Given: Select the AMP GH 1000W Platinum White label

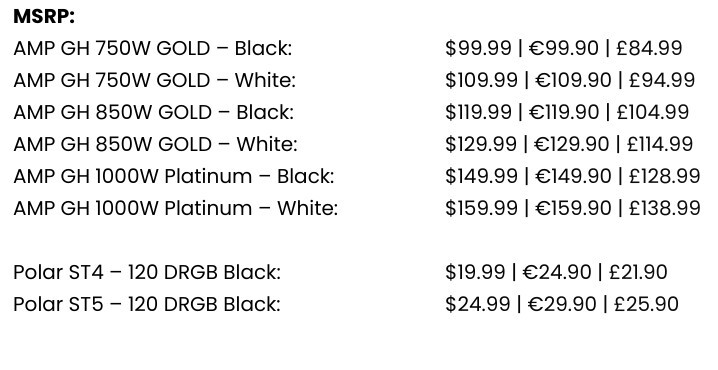Looking at the screenshot, I should (x=175, y=208).
